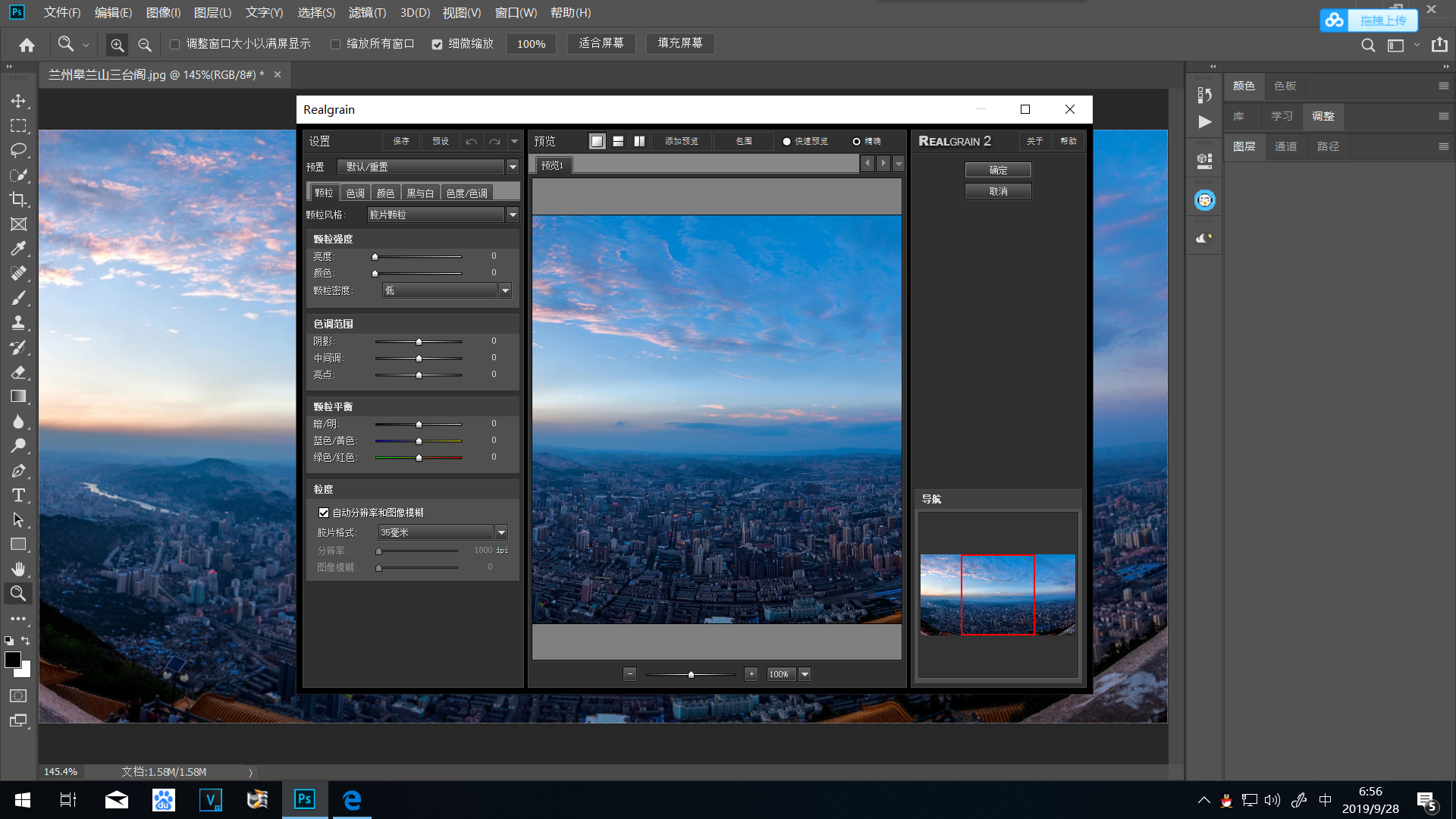Viewport: 1456px width, 819px height.
Task: Switch to 色度/色调 tab
Action: point(466,193)
